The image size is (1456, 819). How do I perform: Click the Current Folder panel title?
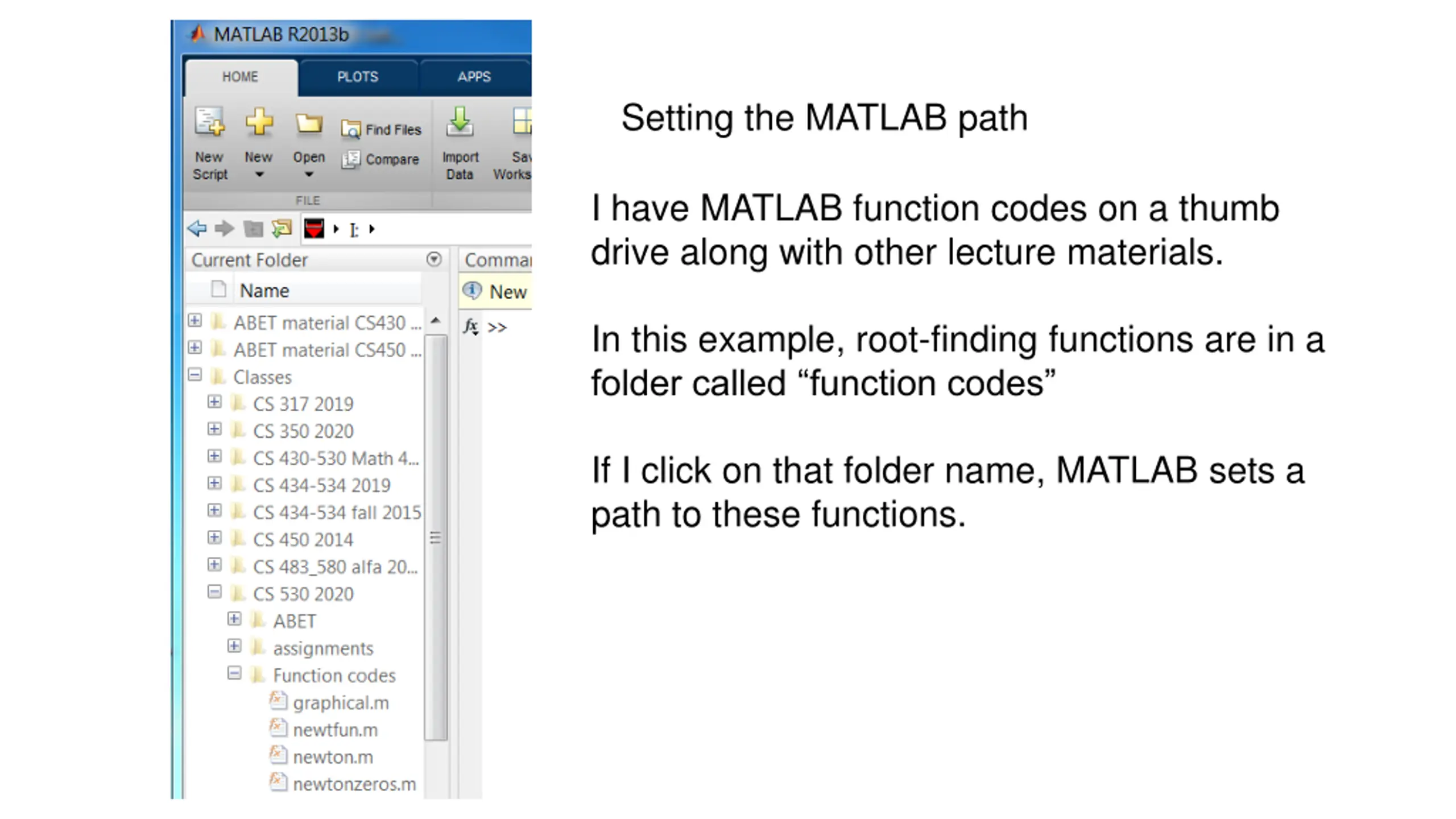click(x=249, y=260)
